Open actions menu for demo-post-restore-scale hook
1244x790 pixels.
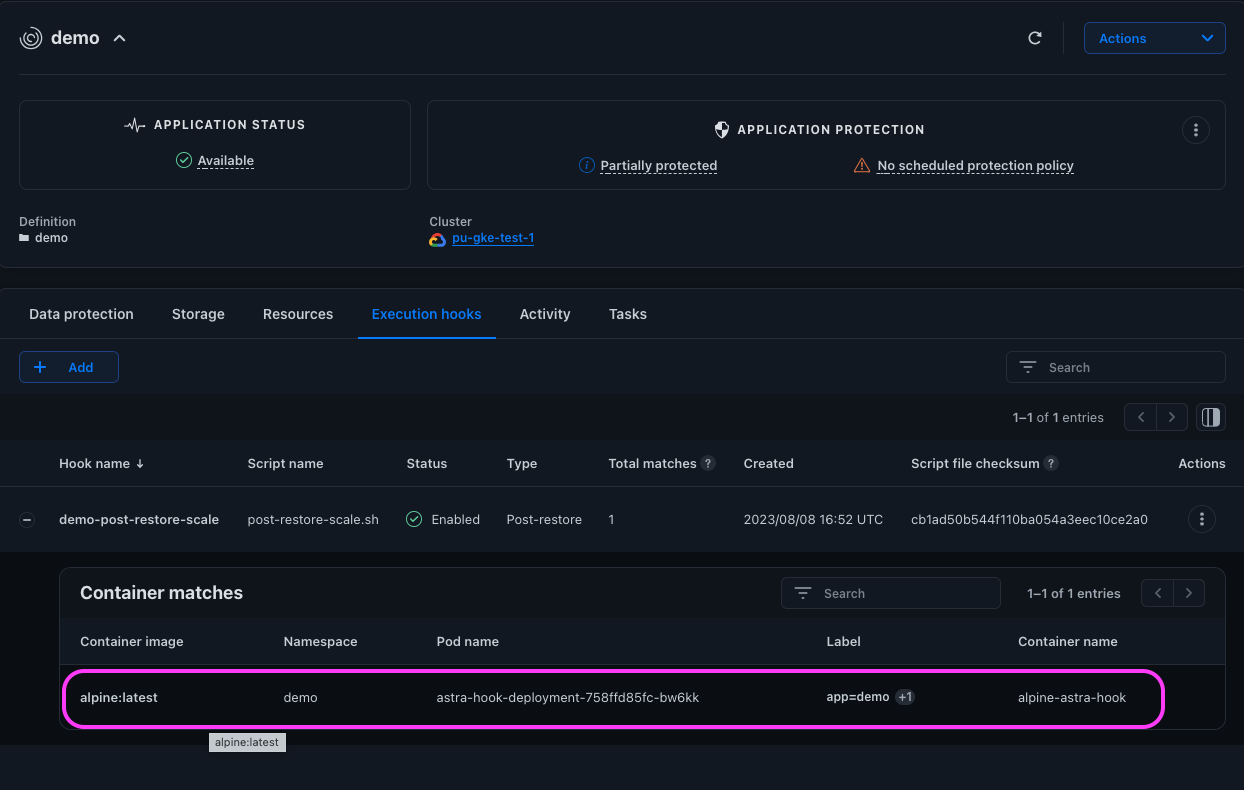(x=1201, y=519)
